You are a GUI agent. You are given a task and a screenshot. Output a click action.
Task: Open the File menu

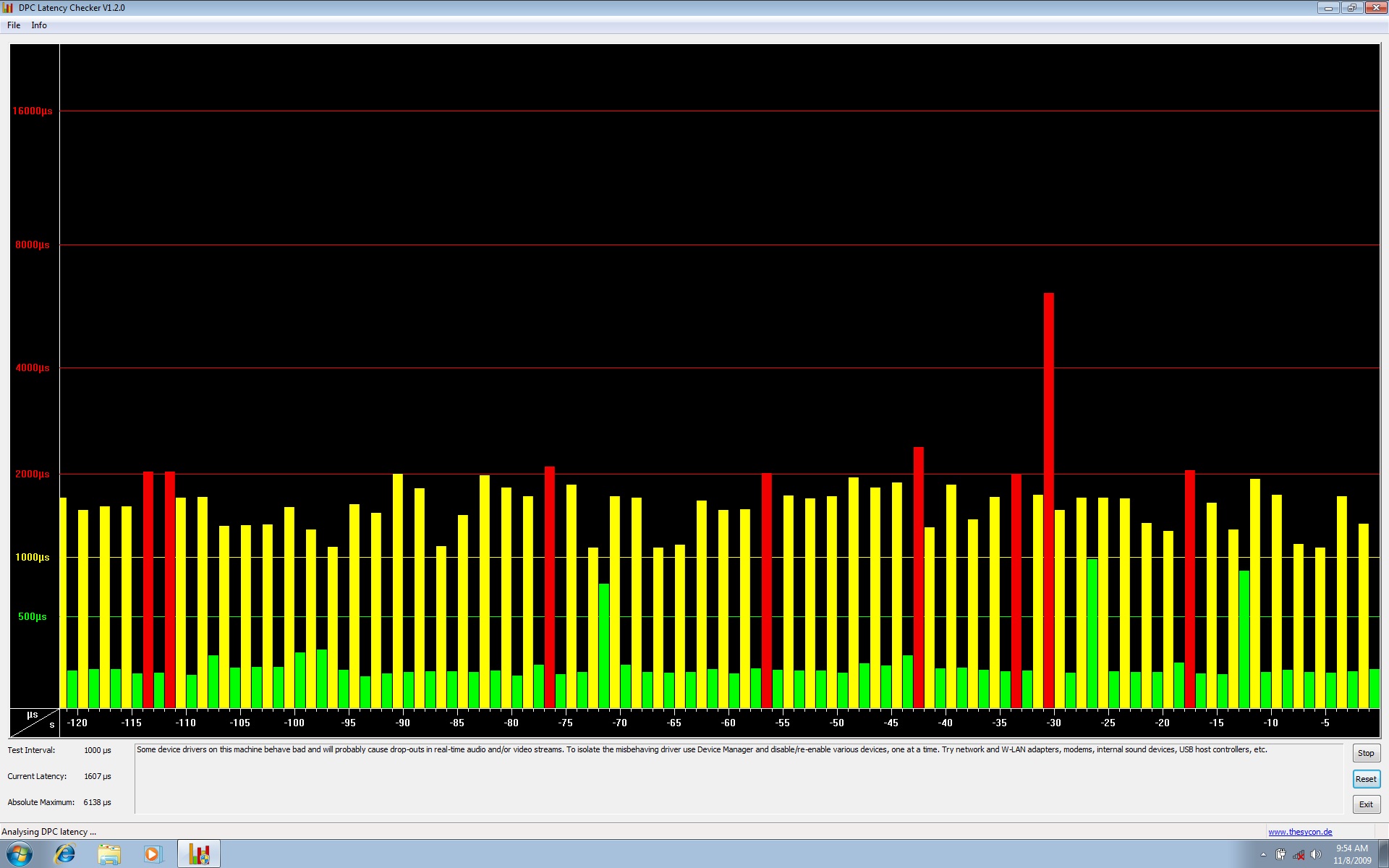point(14,25)
